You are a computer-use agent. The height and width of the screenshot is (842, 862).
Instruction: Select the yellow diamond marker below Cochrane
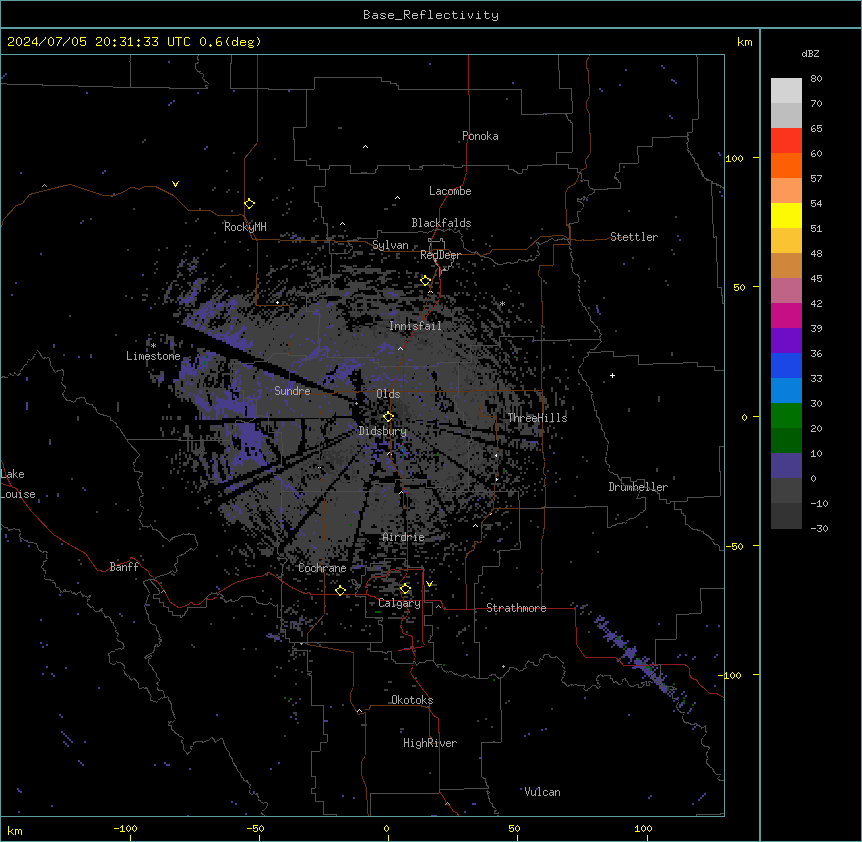pos(340,590)
